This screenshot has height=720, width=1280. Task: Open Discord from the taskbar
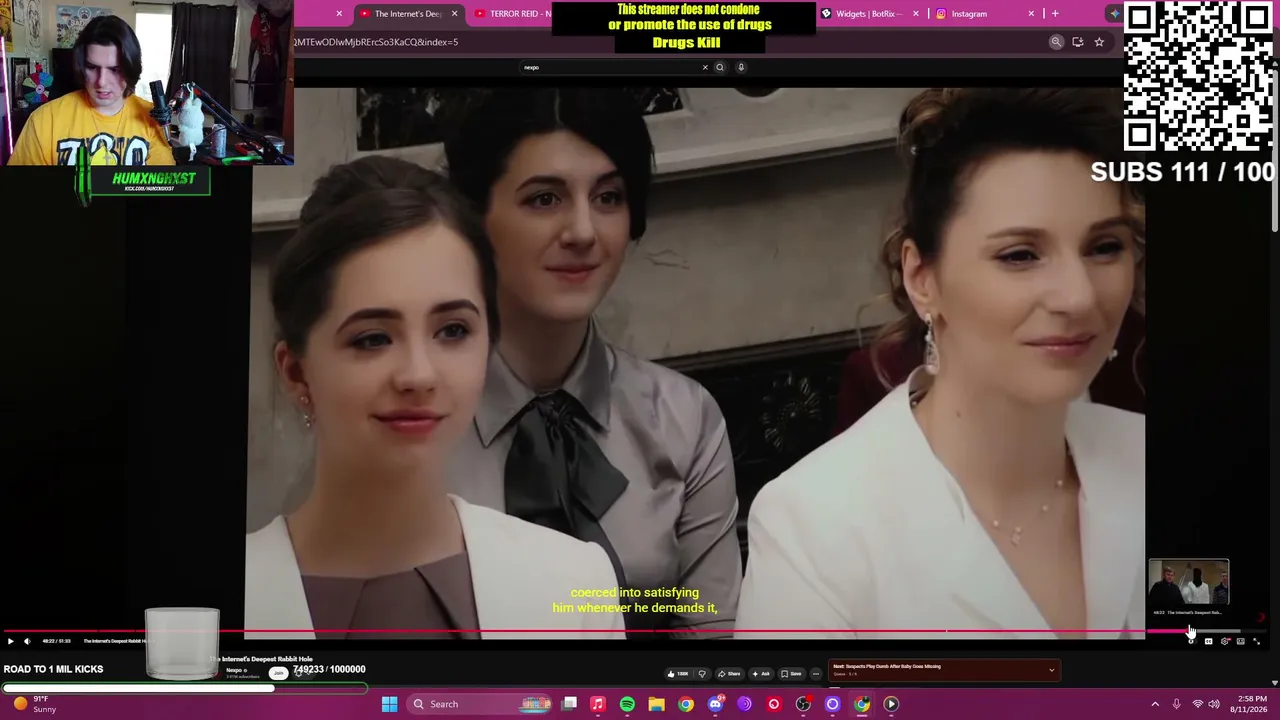point(715,704)
